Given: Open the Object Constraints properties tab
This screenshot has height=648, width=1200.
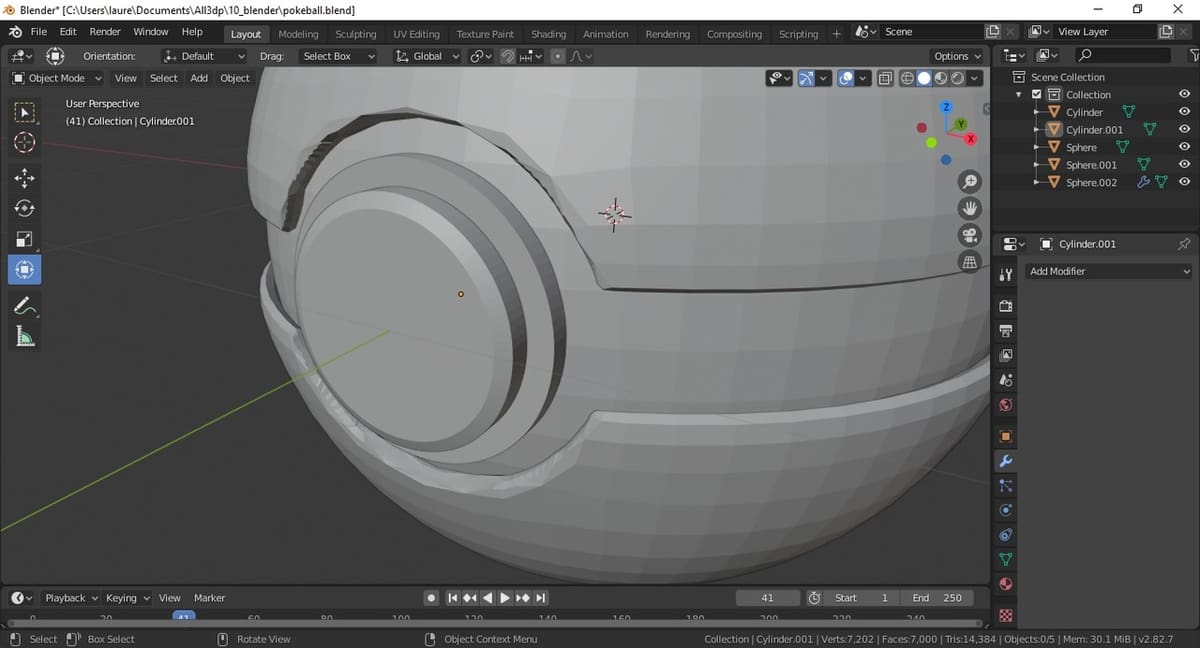Looking at the screenshot, I should click(1006, 535).
